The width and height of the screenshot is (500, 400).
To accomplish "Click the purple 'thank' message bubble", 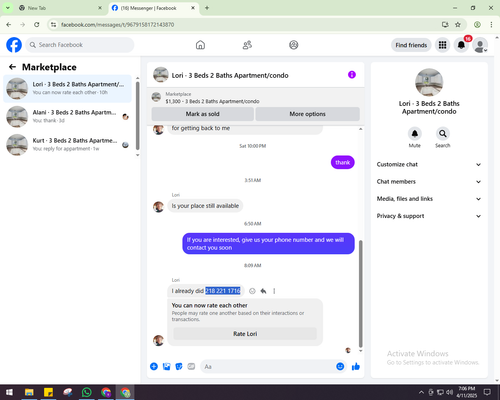I will pos(343,163).
